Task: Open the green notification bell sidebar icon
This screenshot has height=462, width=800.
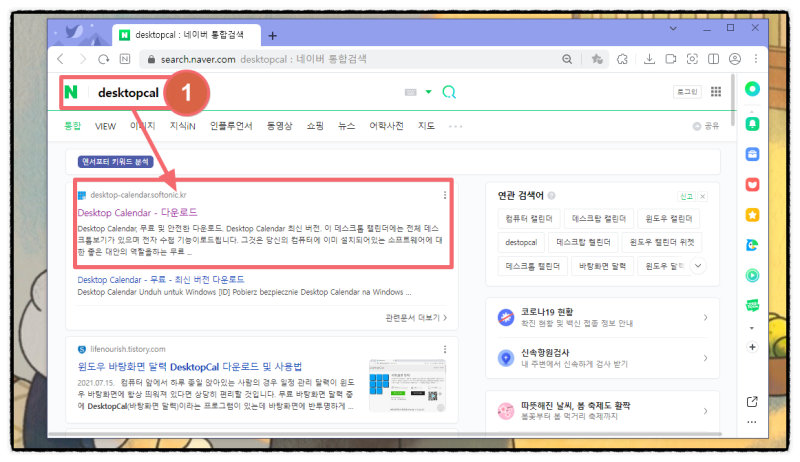Action: (x=752, y=124)
